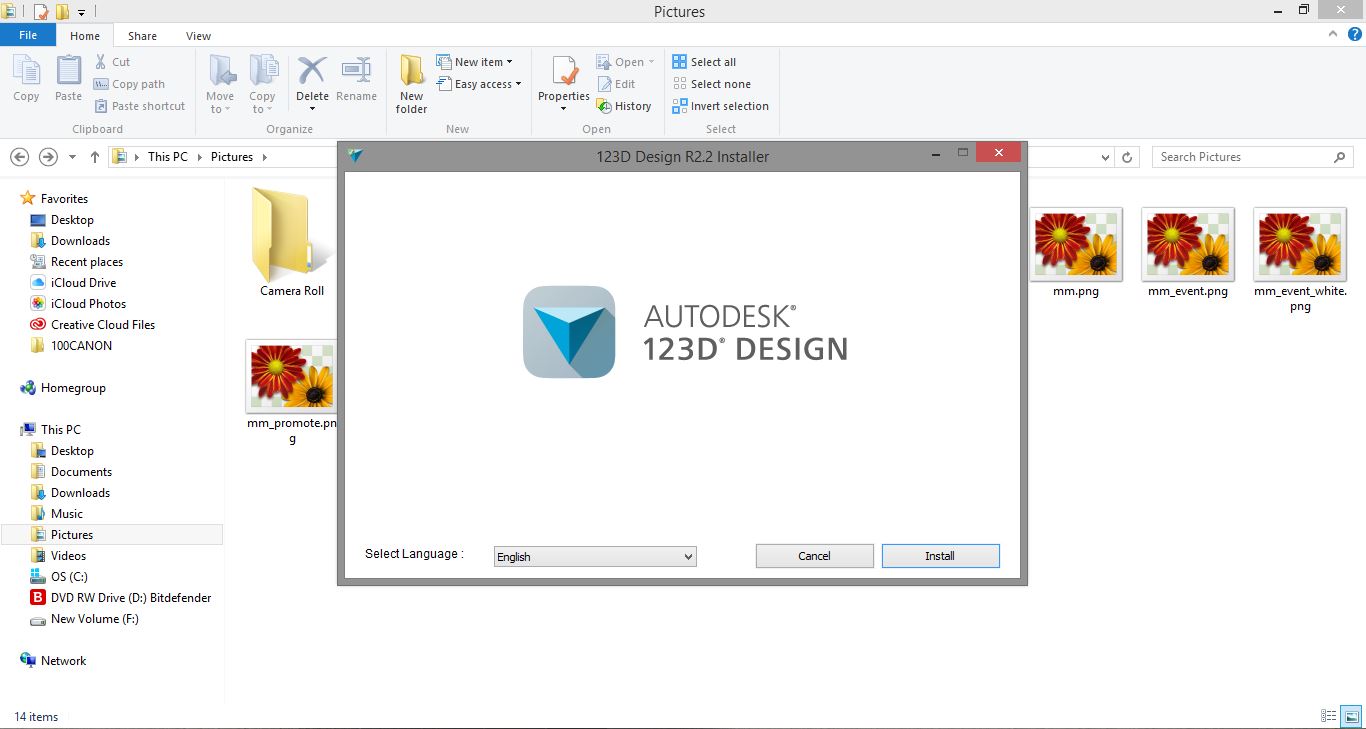Click the Forward navigation arrow
This screenshot has height=729, width=1366.
[x=48, y=157]
